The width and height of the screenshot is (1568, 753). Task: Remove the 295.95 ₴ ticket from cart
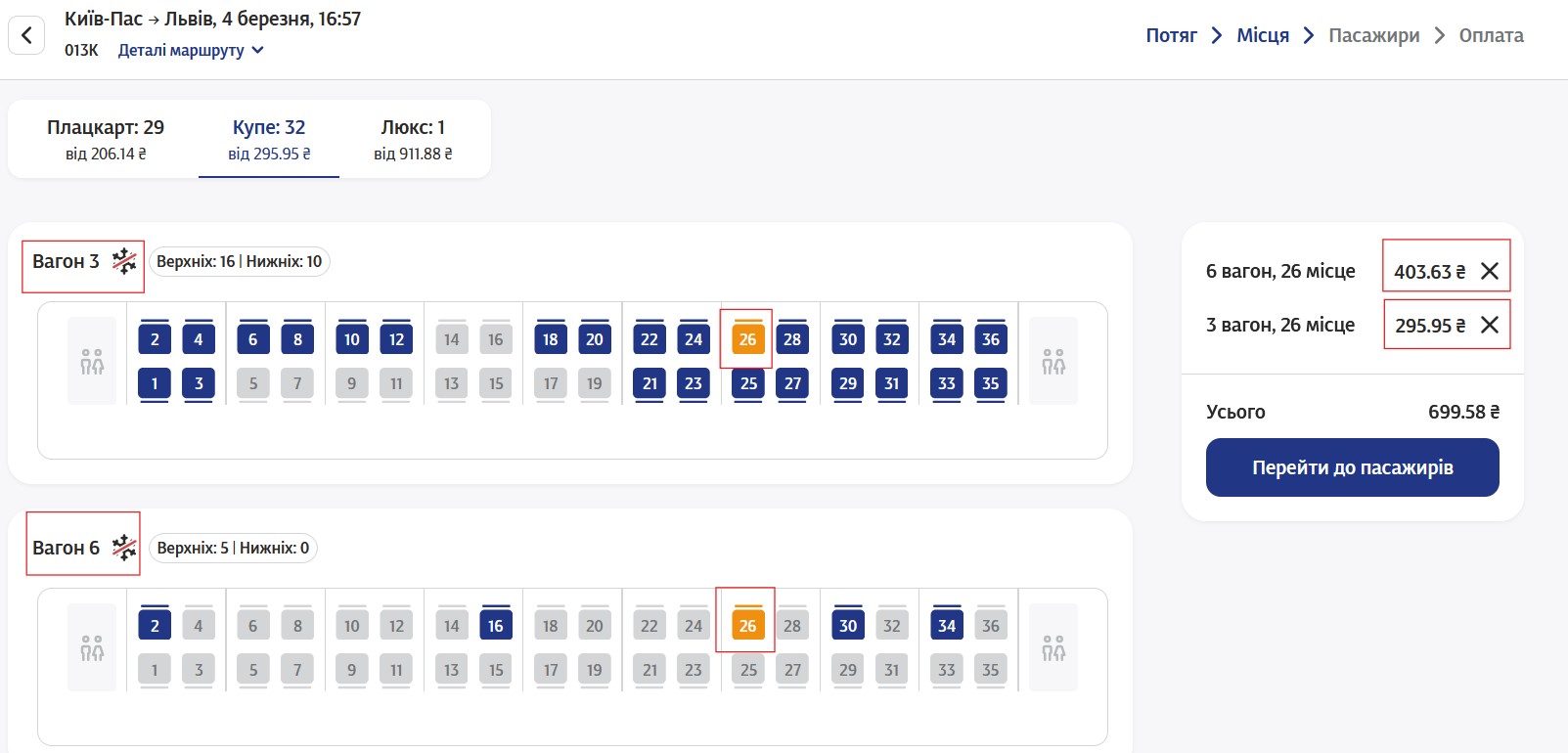pyautogui.click(x=1489, y=325)
